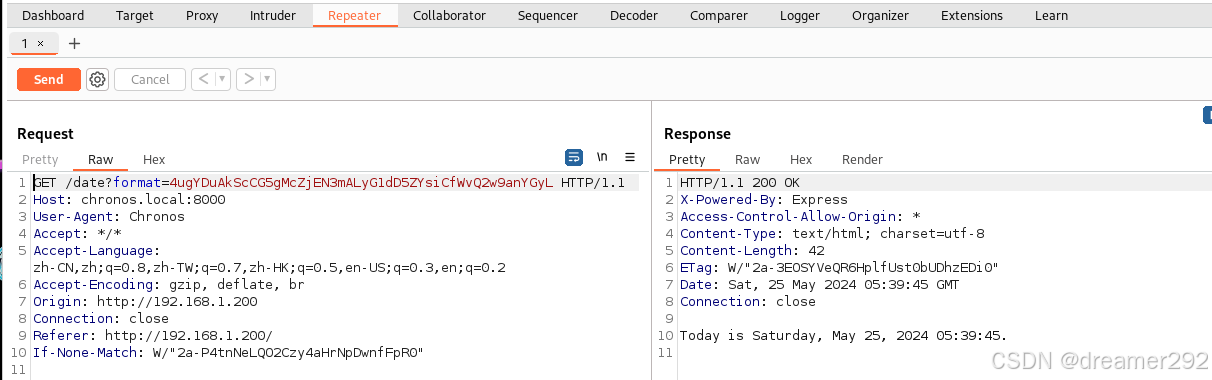Image resolution: width=1212 pixels, height=380 pixels.
Task: Go to previous request with back arrow
Action: [203, 80]
